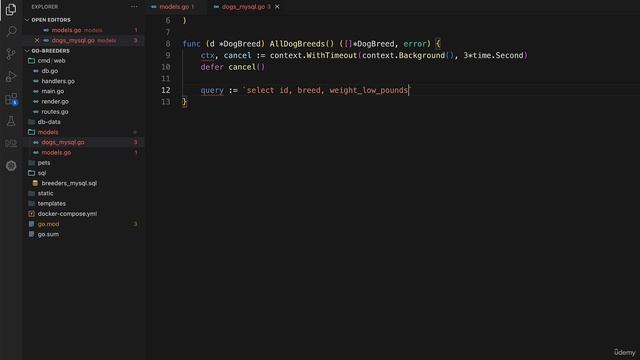
Task: Open handlers.go in file tree
Action: [58, 81]
